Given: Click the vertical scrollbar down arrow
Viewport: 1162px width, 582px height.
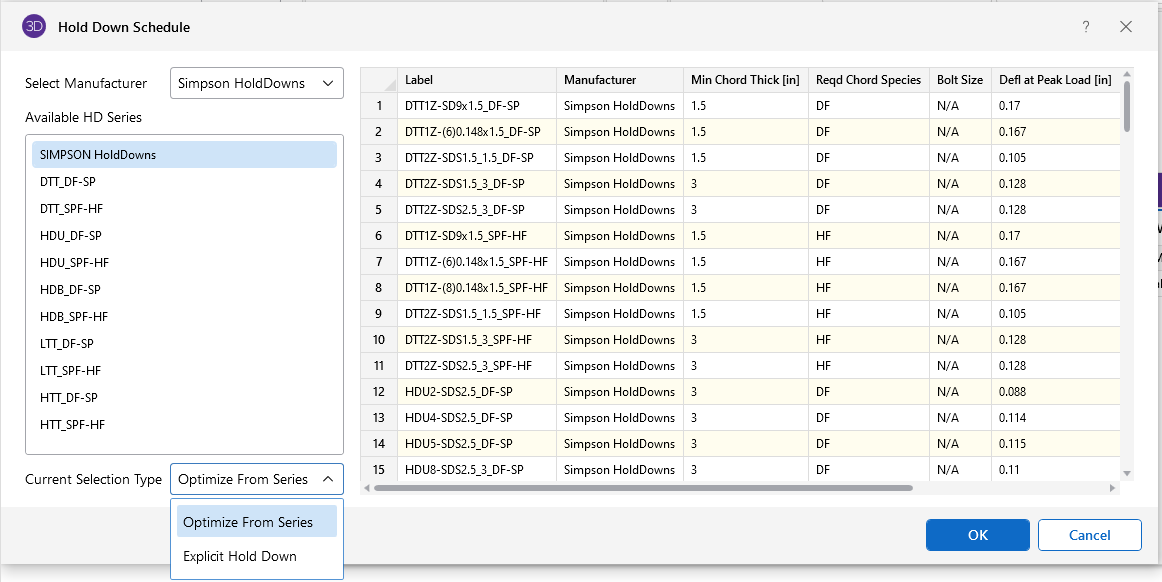Looking at the screenshot, I should coord(1127,474).
